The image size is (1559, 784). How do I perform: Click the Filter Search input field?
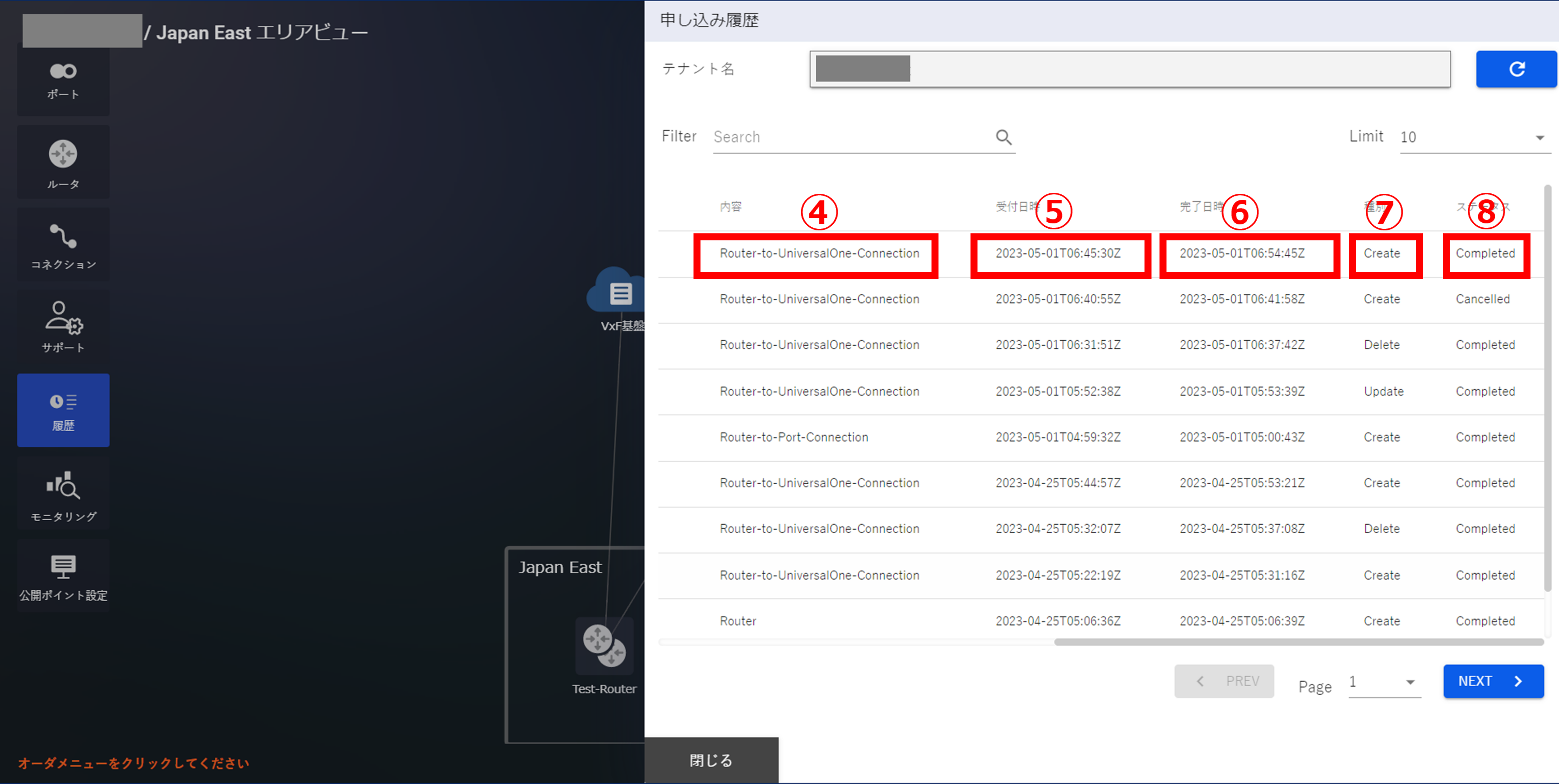847,137
